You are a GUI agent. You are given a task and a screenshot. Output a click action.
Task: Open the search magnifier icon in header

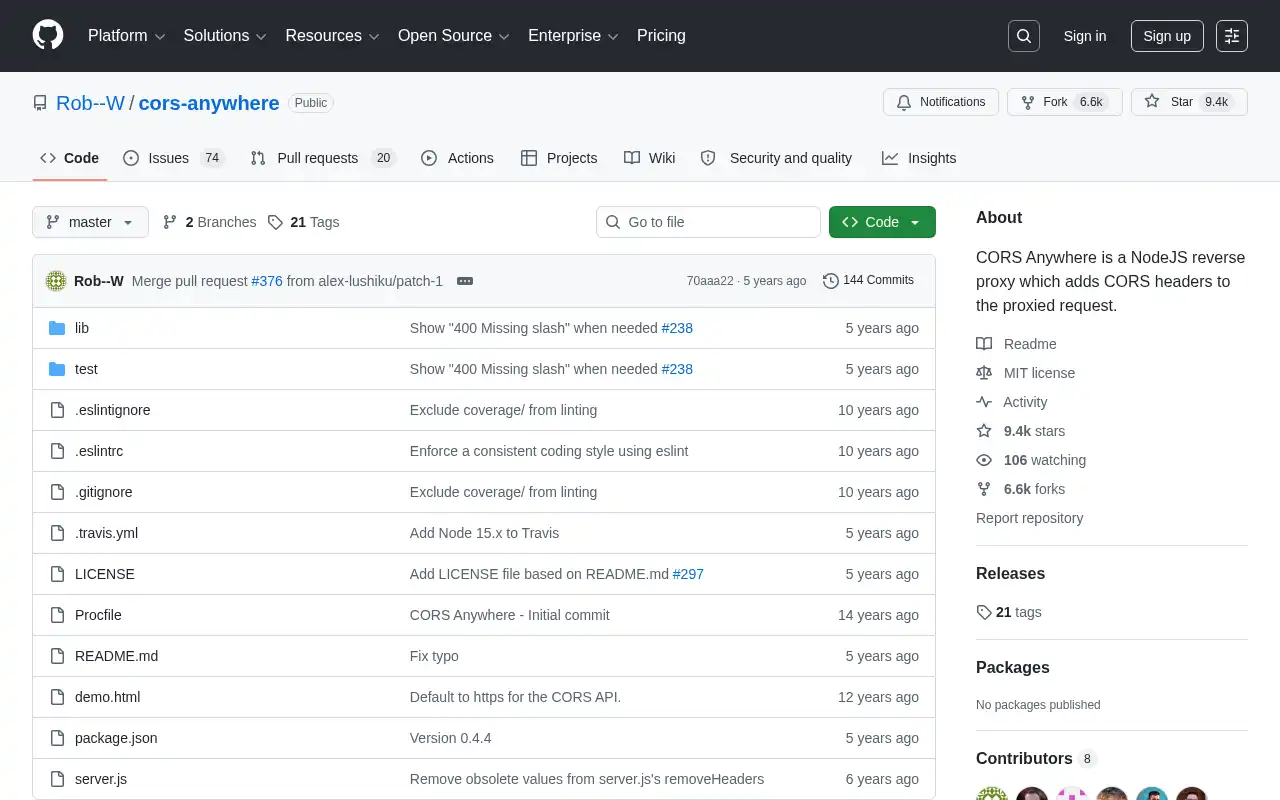[1024, 36]
